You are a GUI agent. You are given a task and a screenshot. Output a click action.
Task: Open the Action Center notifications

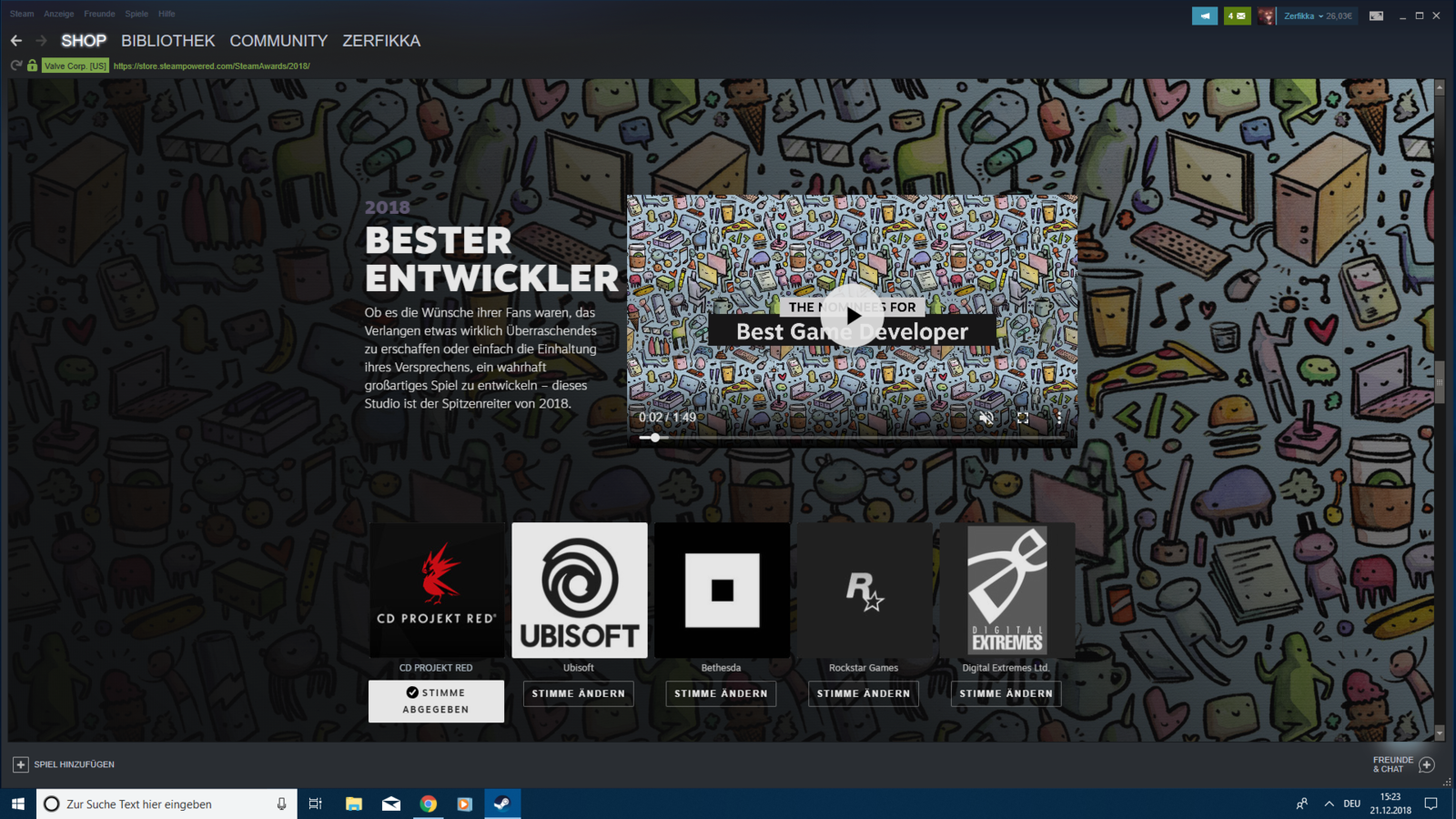point(1431,804)
